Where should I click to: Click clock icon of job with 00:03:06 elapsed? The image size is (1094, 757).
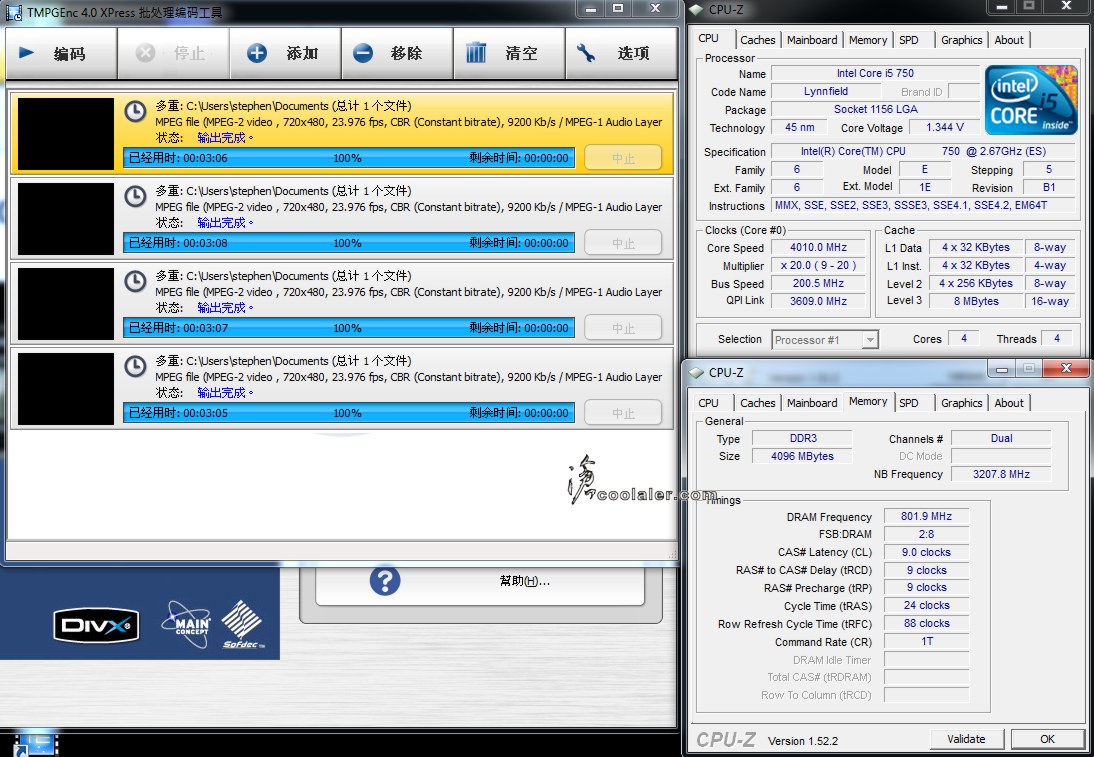click(135, 111)
